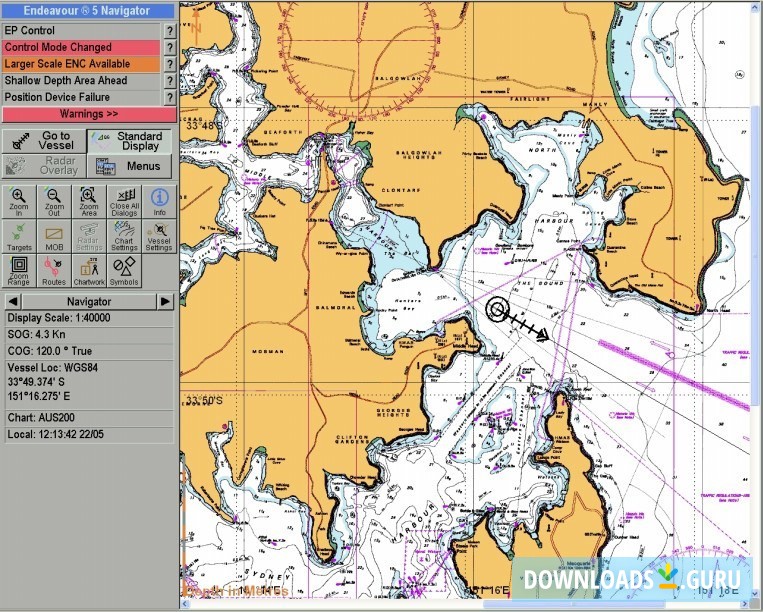Select the EP Control alert

(x=81, y=31)
